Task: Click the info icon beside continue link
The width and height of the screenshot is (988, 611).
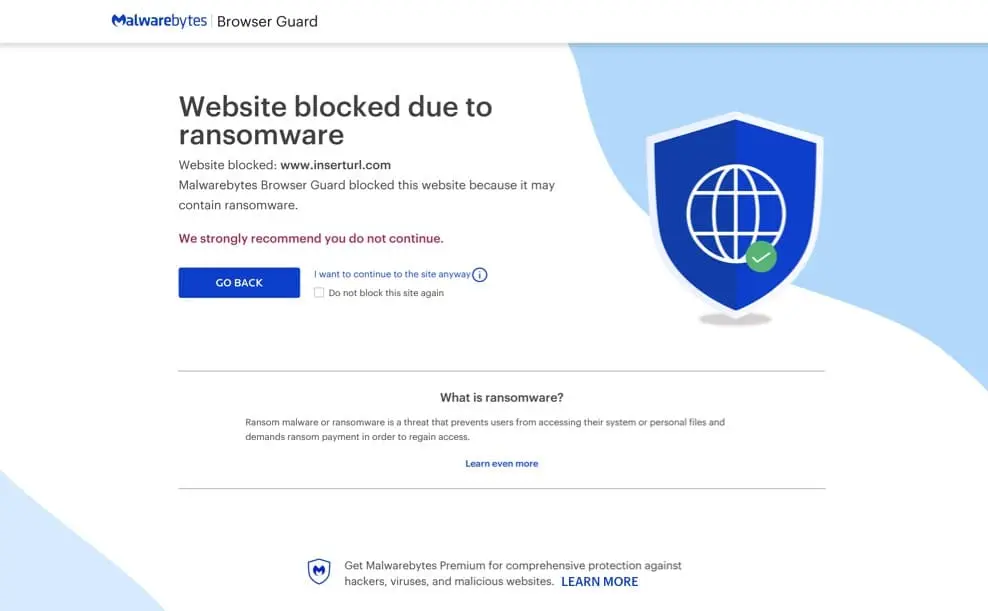Action: coord(480,275)
